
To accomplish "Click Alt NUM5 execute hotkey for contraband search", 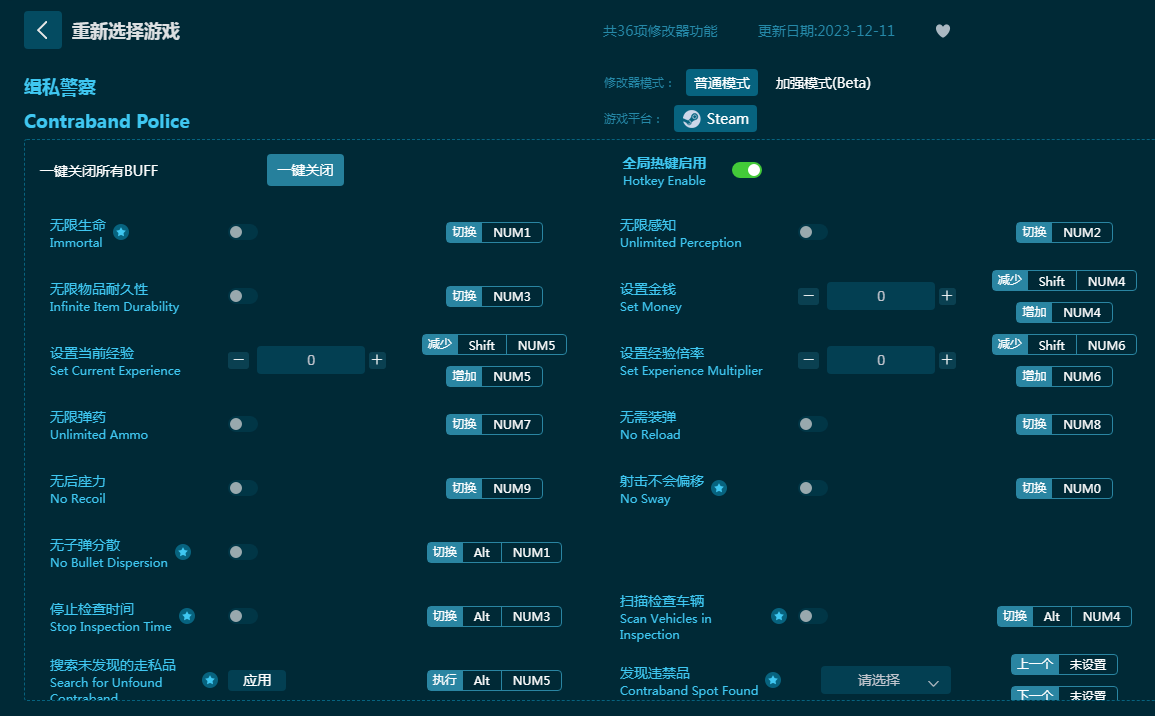I will click(494, 681).
